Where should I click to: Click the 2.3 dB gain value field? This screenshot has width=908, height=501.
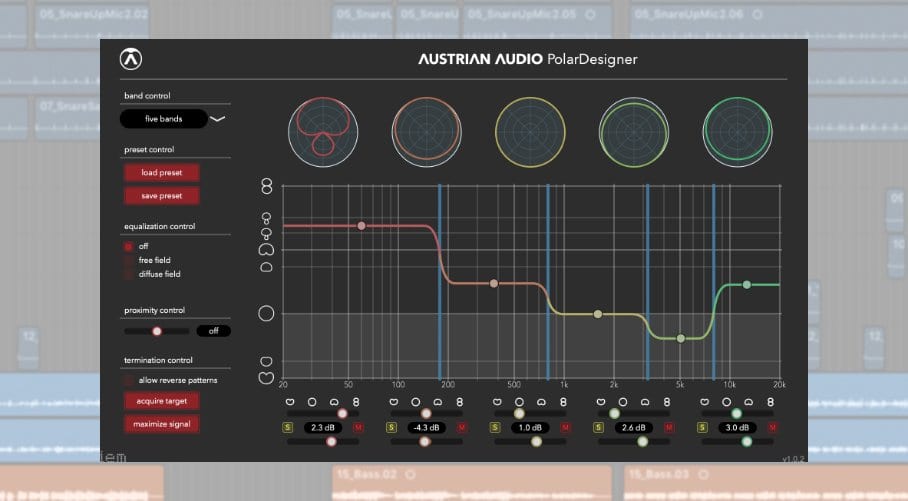[323, 427]
